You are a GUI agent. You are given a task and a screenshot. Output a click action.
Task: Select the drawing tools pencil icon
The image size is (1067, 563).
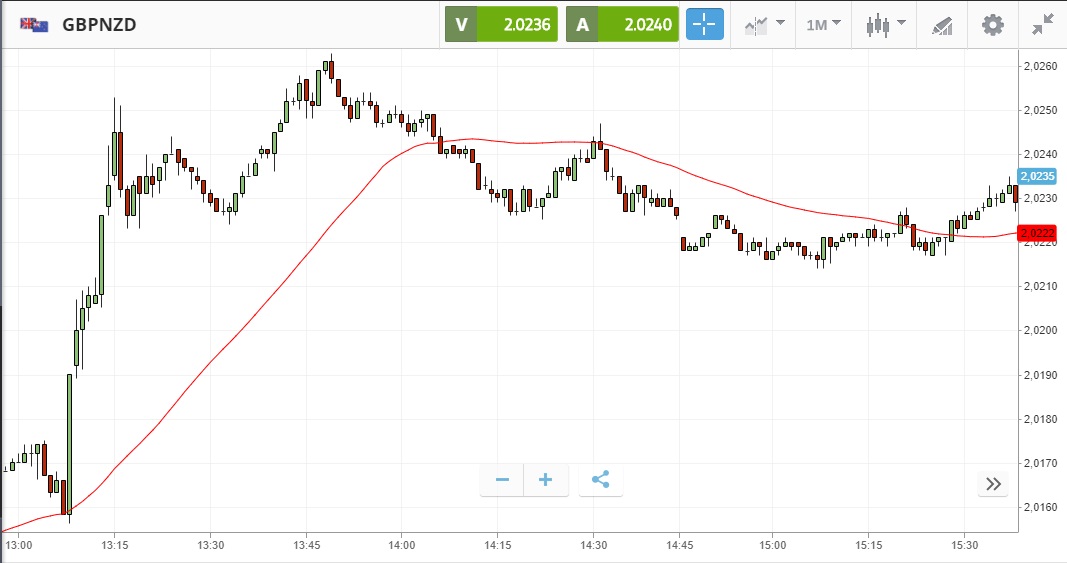[x=942, y=25]
